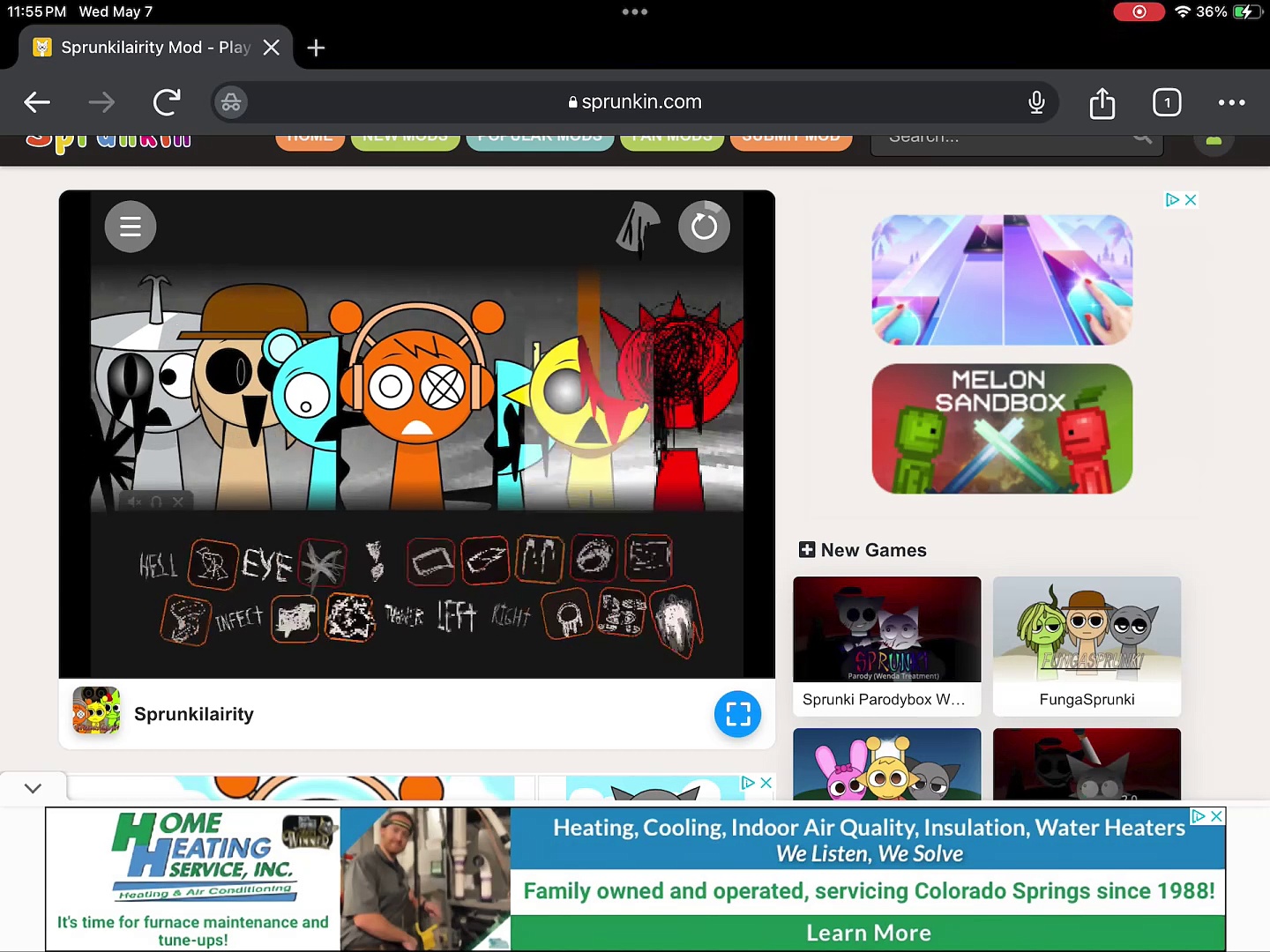The height and width of the screenshot is (952, 1270).
Task: Select the white static noise sound icon
Action: tap(350, 617)
